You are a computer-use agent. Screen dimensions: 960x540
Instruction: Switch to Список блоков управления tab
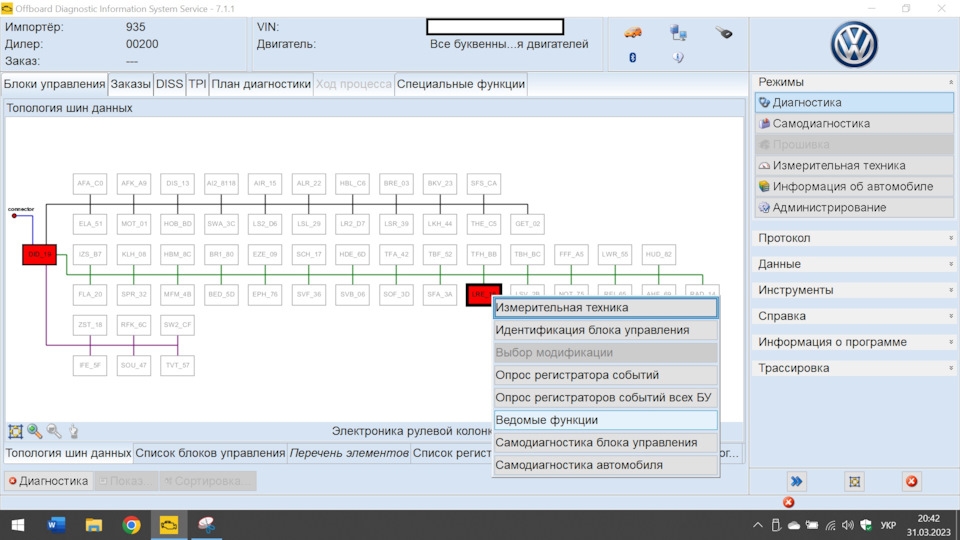(210, 453)
